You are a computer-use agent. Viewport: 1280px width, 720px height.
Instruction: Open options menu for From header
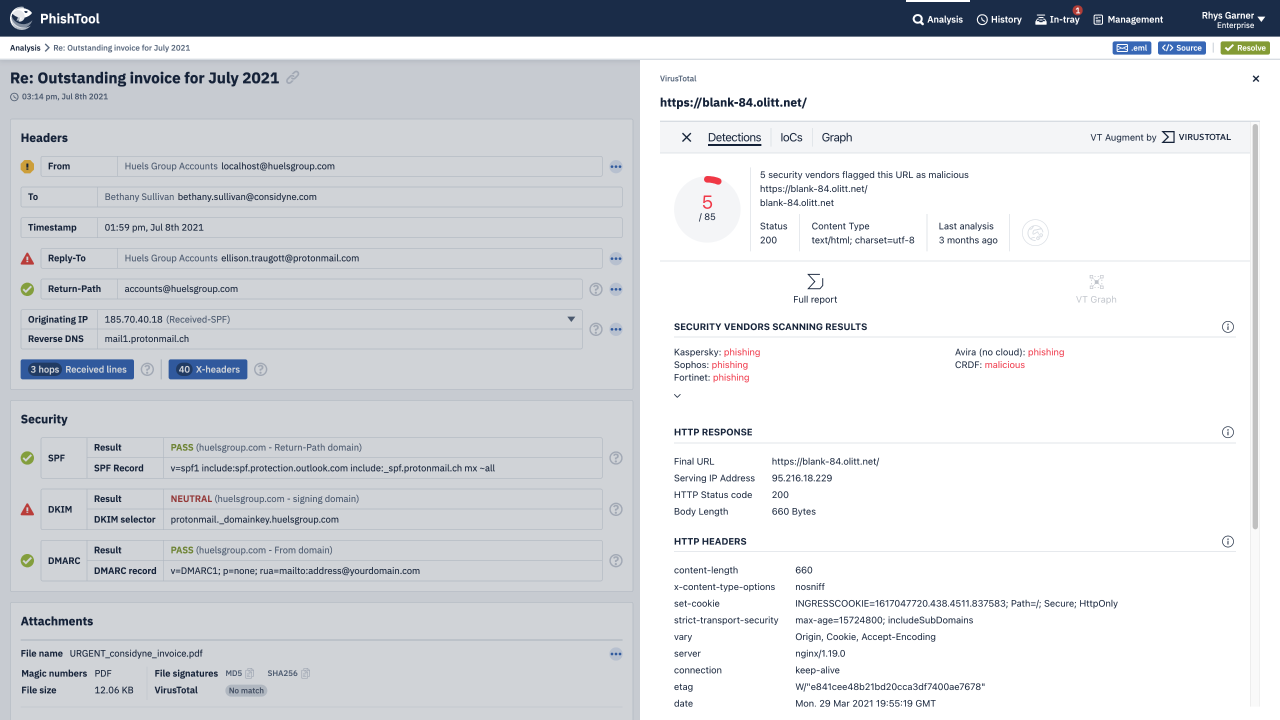[x=616, y=167]
